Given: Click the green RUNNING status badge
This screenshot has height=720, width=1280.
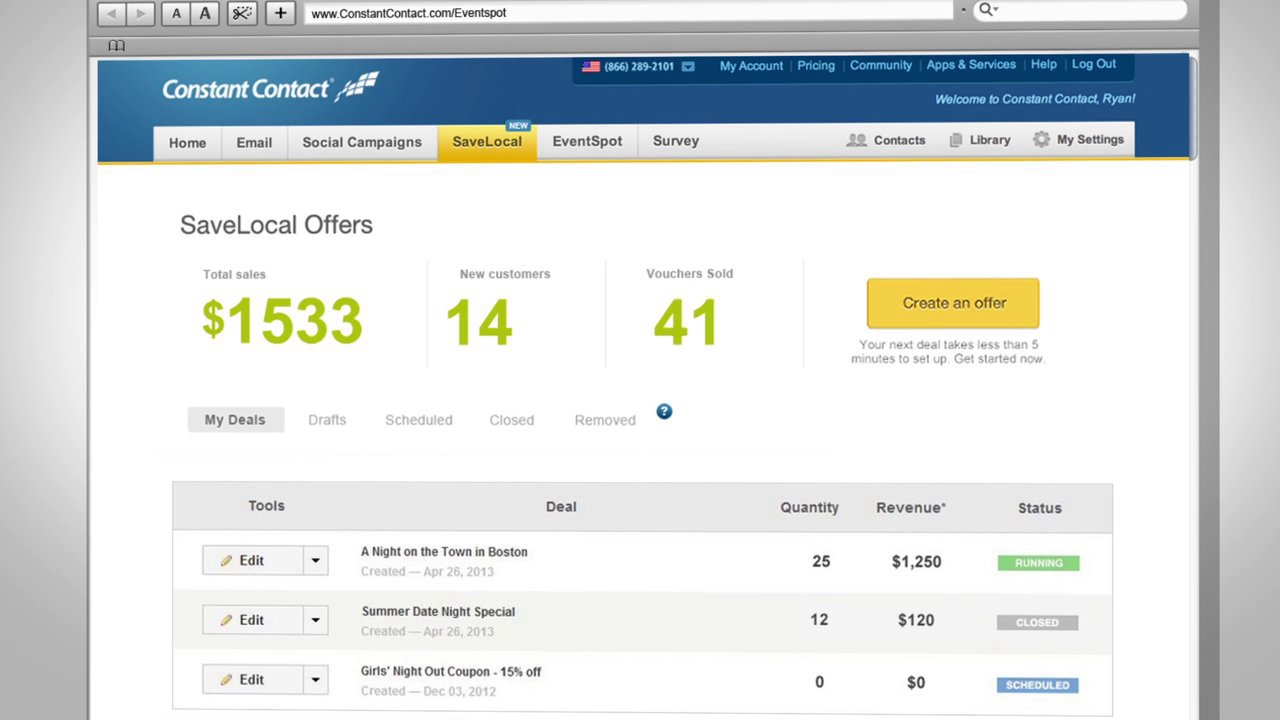Looking at the screenshot, I should pyautogui.click(x=1038, y=563).
